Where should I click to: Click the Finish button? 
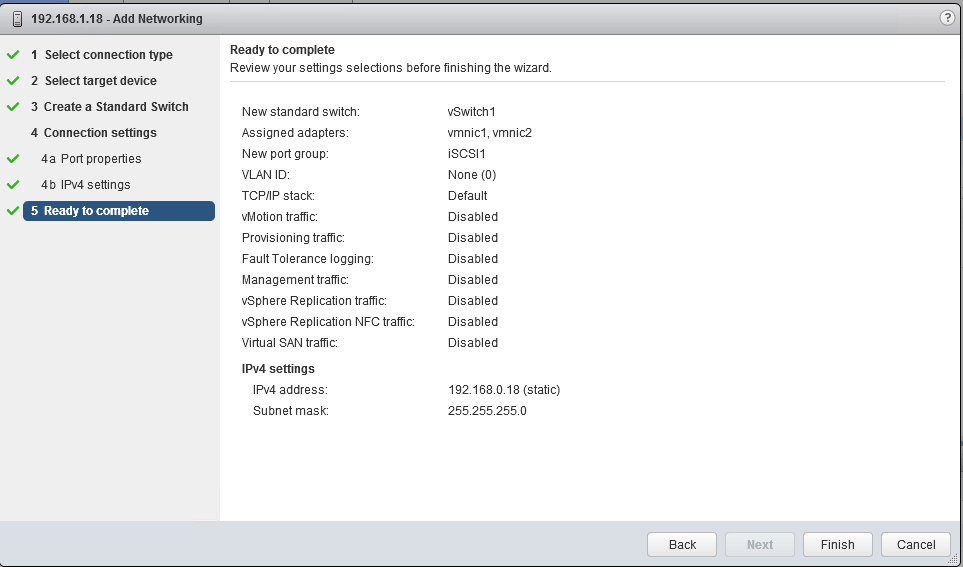pos(837,545)
